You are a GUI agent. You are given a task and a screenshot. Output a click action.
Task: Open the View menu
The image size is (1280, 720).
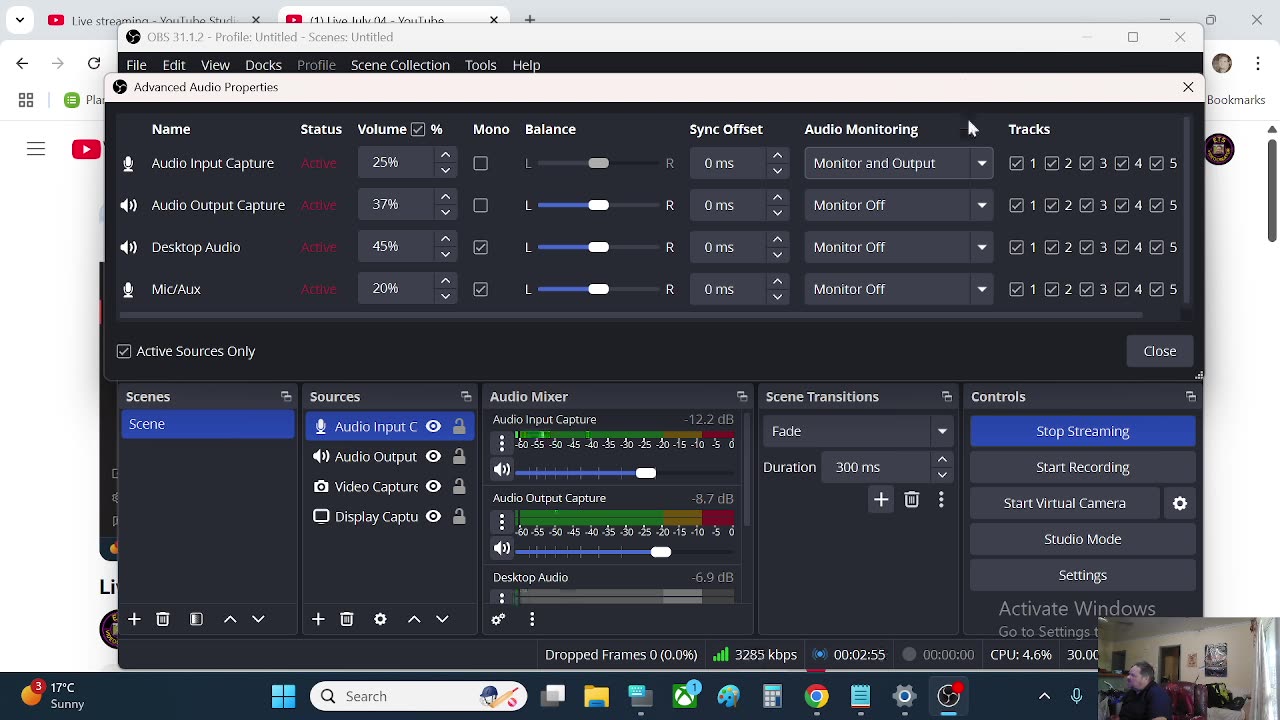pyautogui.click(x=215, y=65)
